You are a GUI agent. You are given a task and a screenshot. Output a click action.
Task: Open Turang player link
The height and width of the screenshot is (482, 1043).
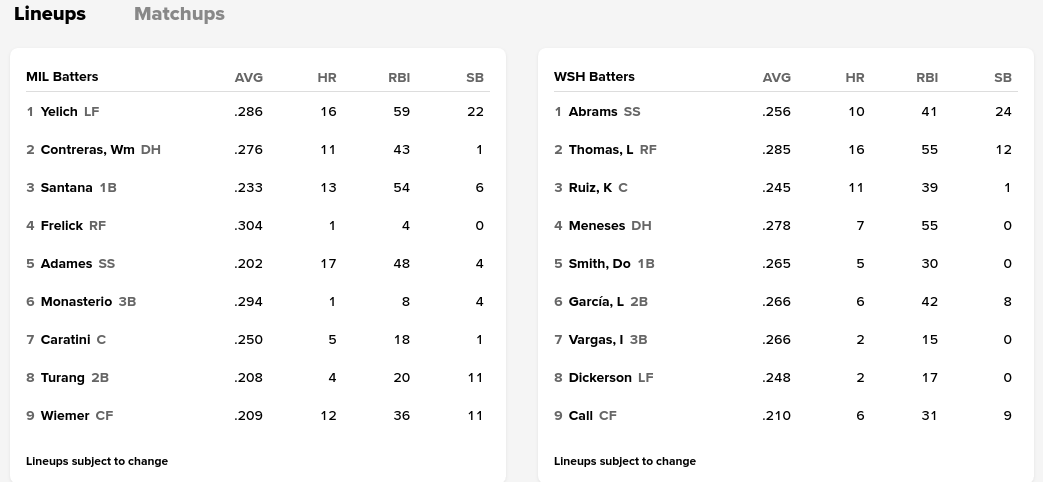tap(62, 378)
